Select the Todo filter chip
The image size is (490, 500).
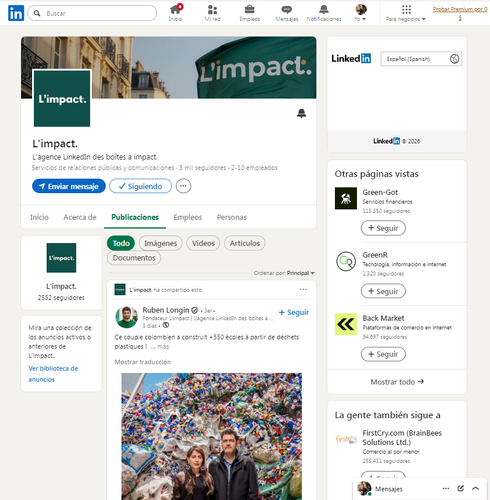tap(121, 243)
